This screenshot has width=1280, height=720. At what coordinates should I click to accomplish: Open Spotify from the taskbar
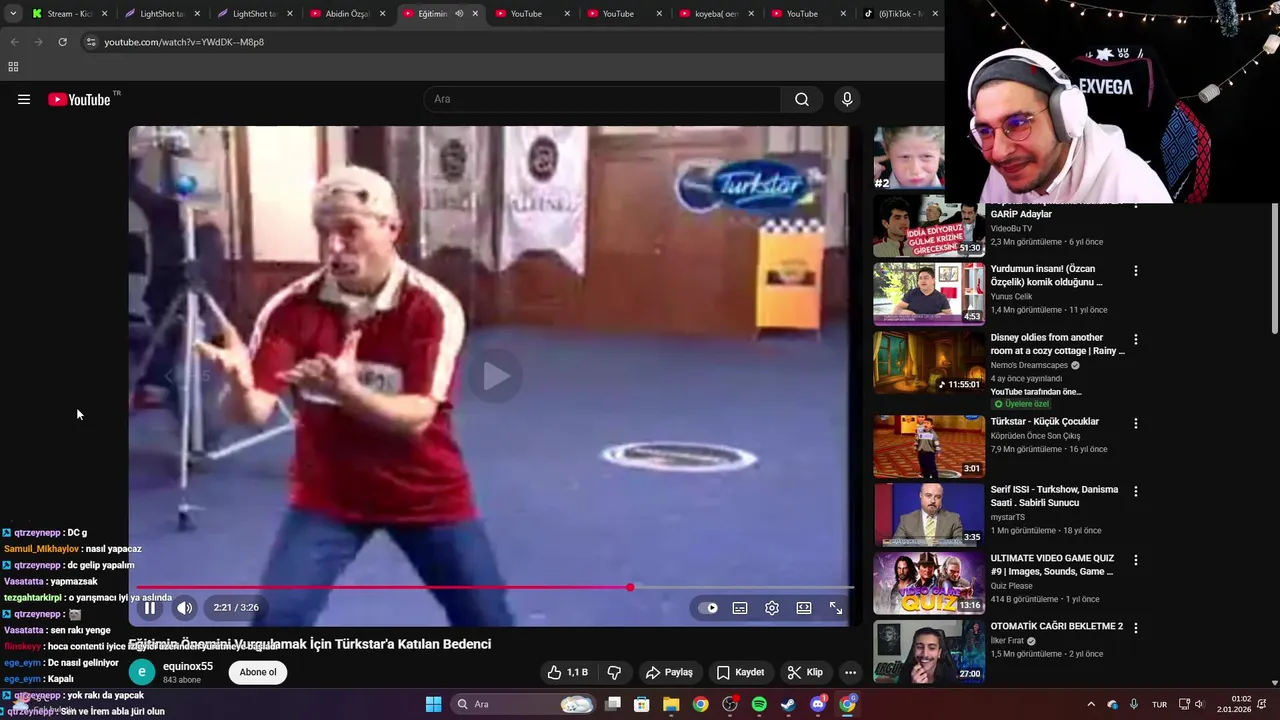click(759, 704)
